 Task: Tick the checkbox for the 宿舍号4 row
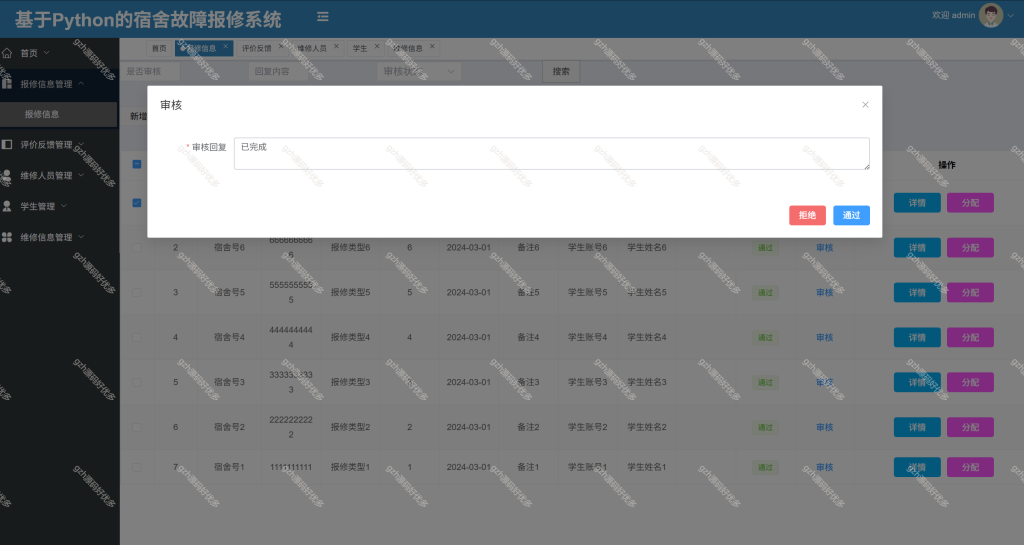136,337
